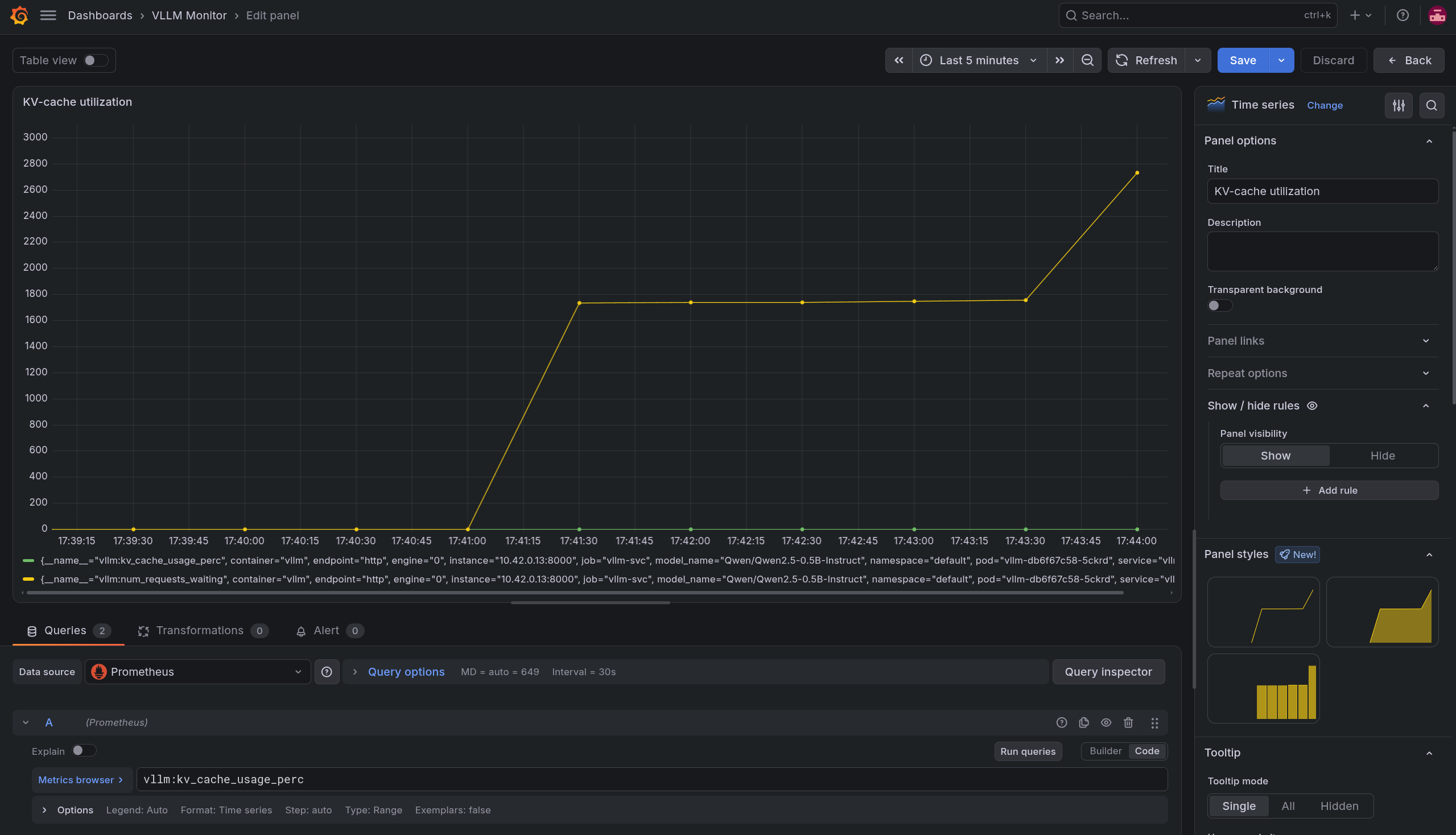The width and height of the screenshot is (1456, 835).
Task: Click the Query inspector button
Action: tap(1108, 672)
